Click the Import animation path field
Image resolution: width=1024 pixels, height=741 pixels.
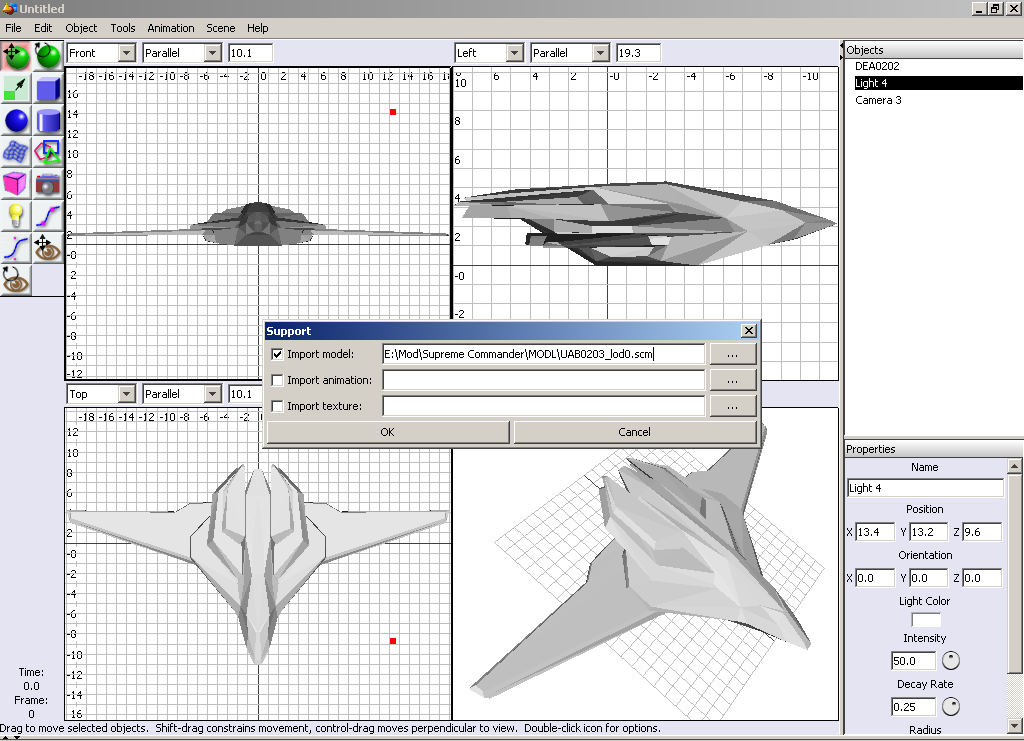click(x=543, y=380)
